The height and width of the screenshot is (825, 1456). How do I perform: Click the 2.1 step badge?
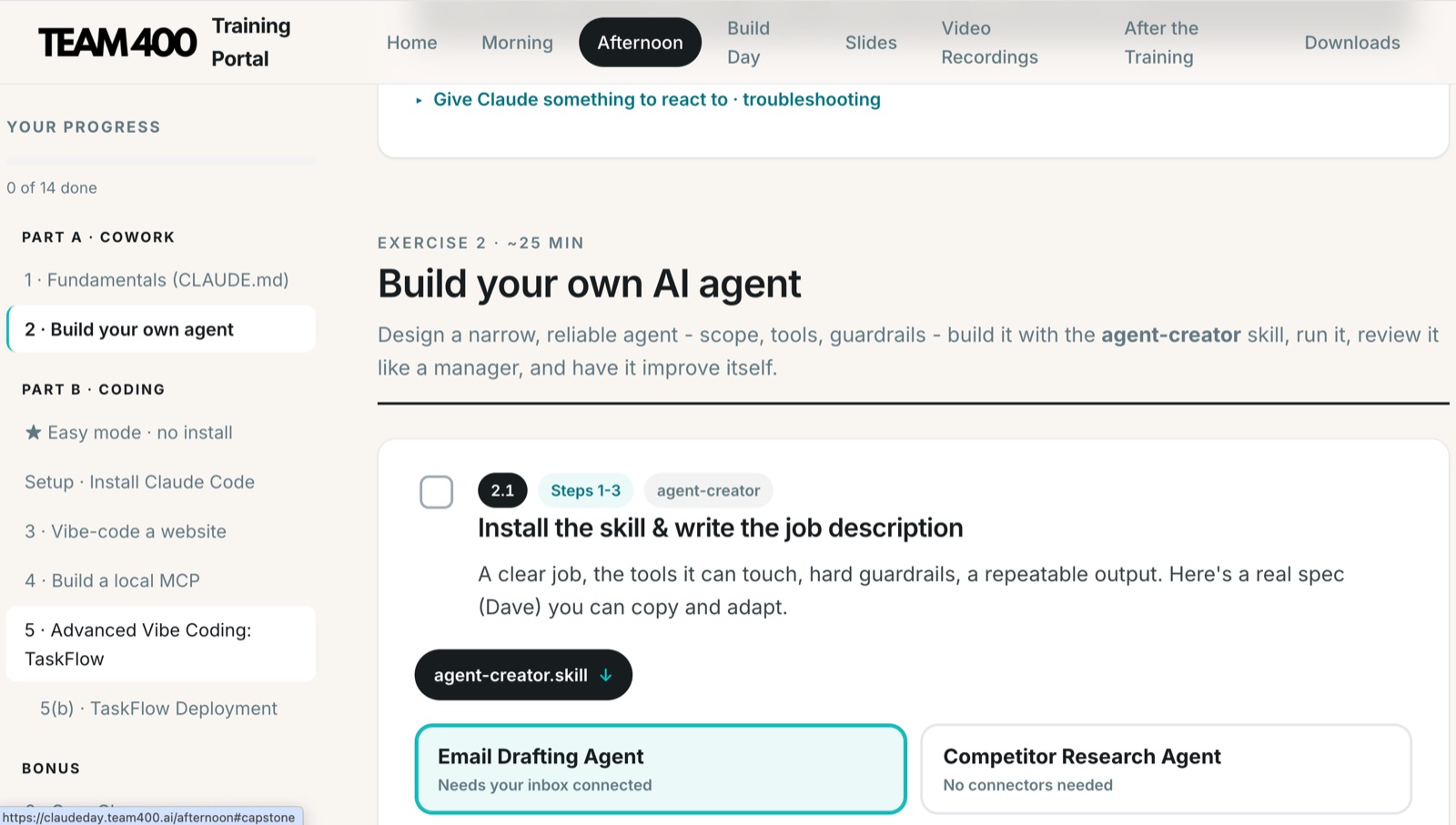(502, 490)
